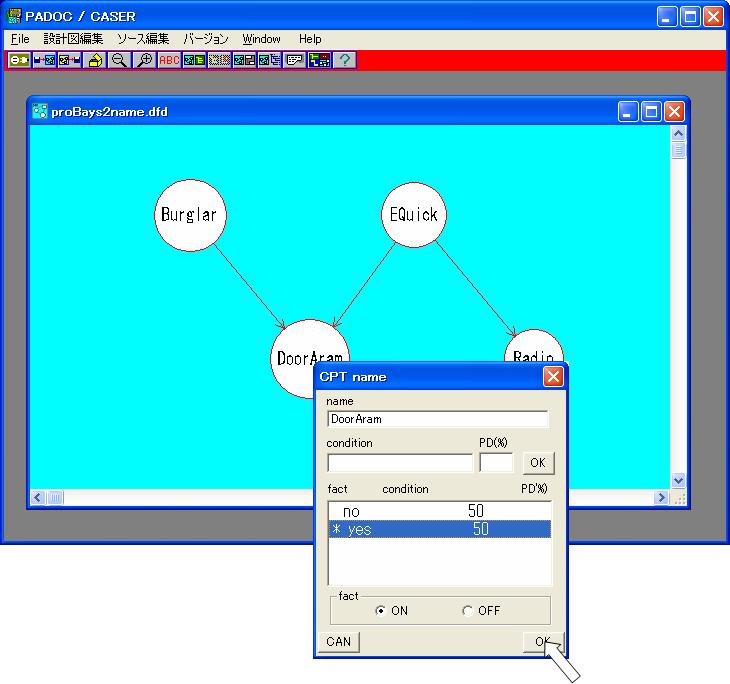730x684 pixels.
Task: Click the first toolbar icon on the left
Action: 19,60
